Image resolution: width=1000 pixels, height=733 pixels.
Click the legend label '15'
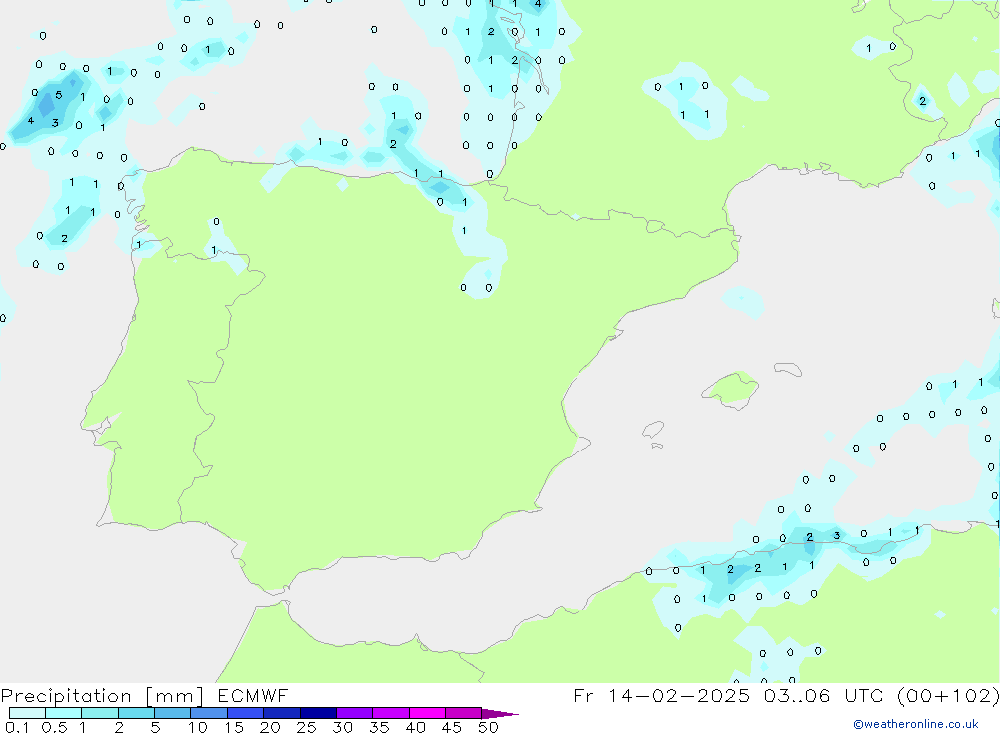tap(234, 727)
